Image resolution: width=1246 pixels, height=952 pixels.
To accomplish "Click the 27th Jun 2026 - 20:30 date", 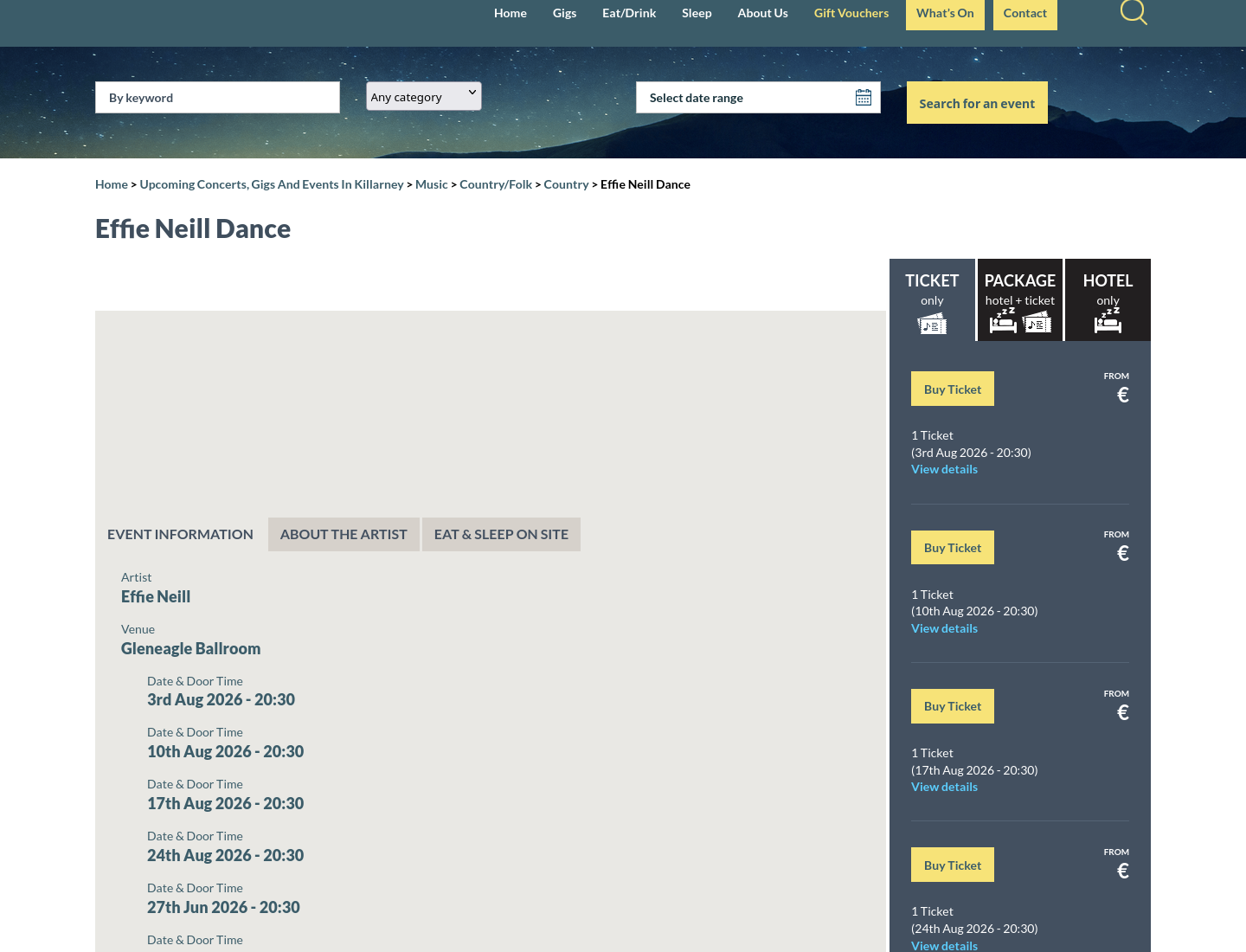I will pos(223,907).
